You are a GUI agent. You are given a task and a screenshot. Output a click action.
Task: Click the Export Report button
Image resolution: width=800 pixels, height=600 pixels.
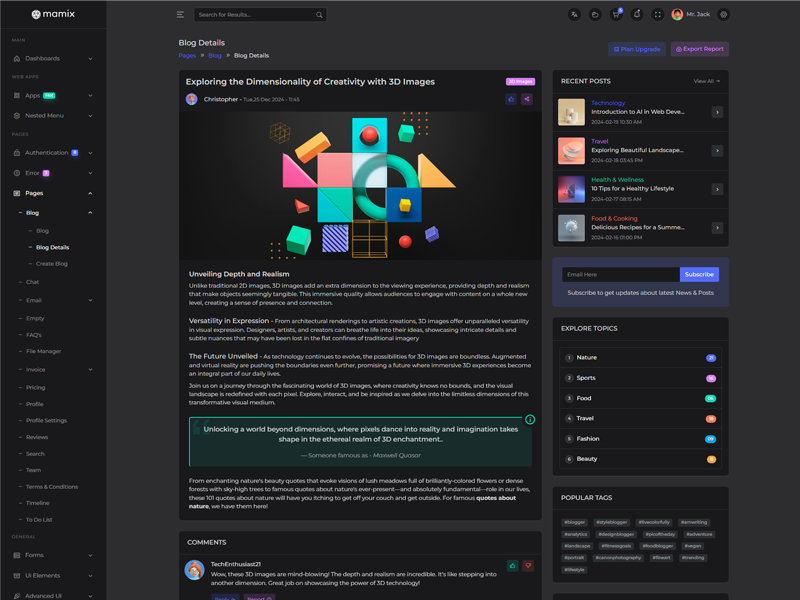point(700,49)
